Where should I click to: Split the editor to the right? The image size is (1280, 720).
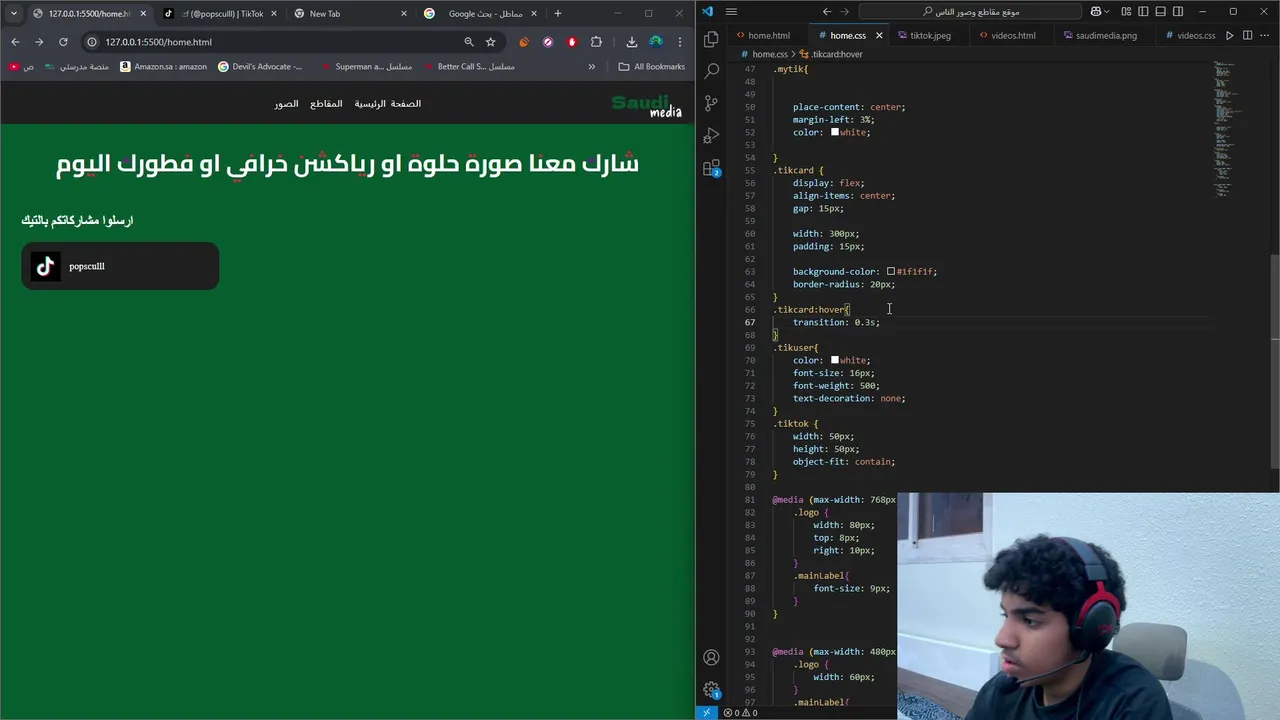[x=1248, y=35]
